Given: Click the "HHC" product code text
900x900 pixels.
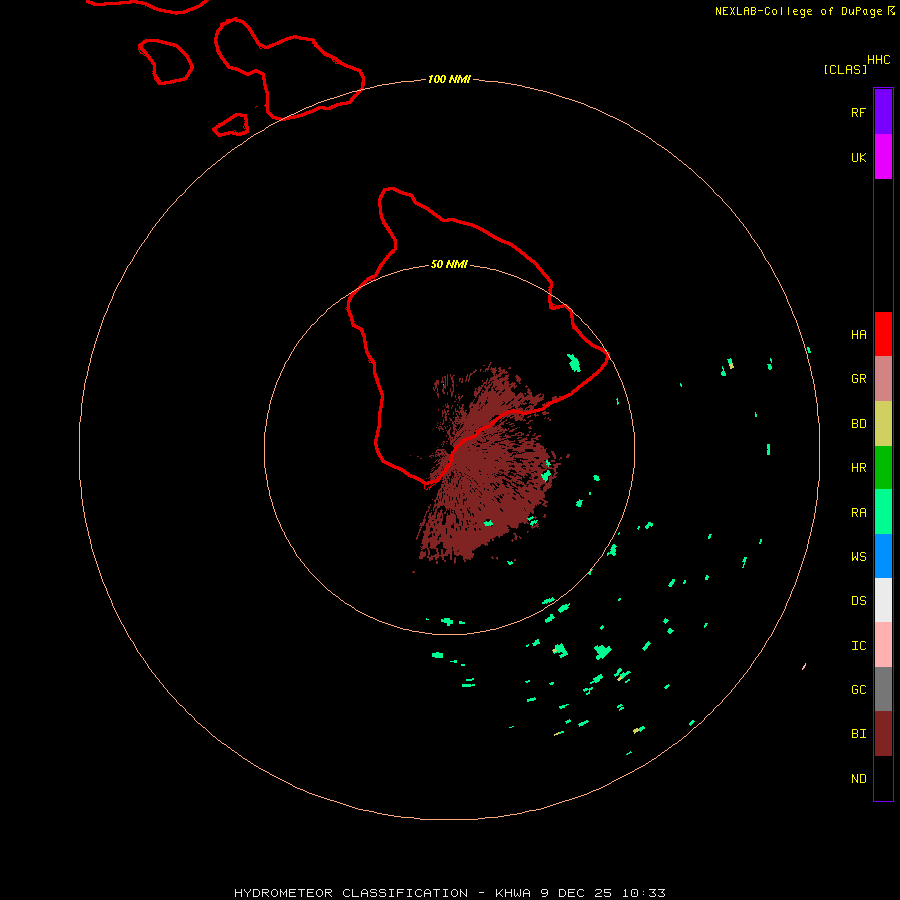Looking at the screenshot, I should tap(879, 60).
